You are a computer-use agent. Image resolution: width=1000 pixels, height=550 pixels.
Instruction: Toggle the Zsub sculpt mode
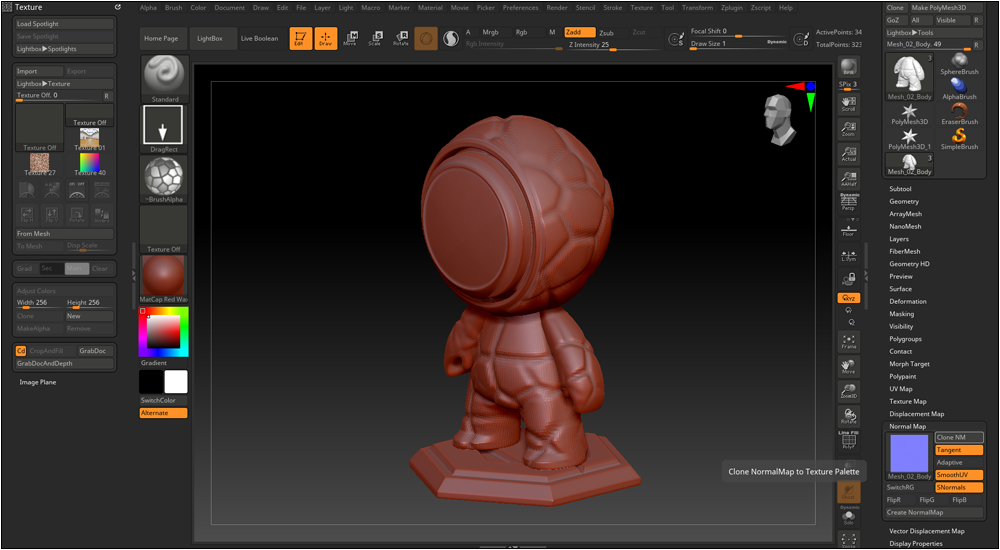point(607,33)
